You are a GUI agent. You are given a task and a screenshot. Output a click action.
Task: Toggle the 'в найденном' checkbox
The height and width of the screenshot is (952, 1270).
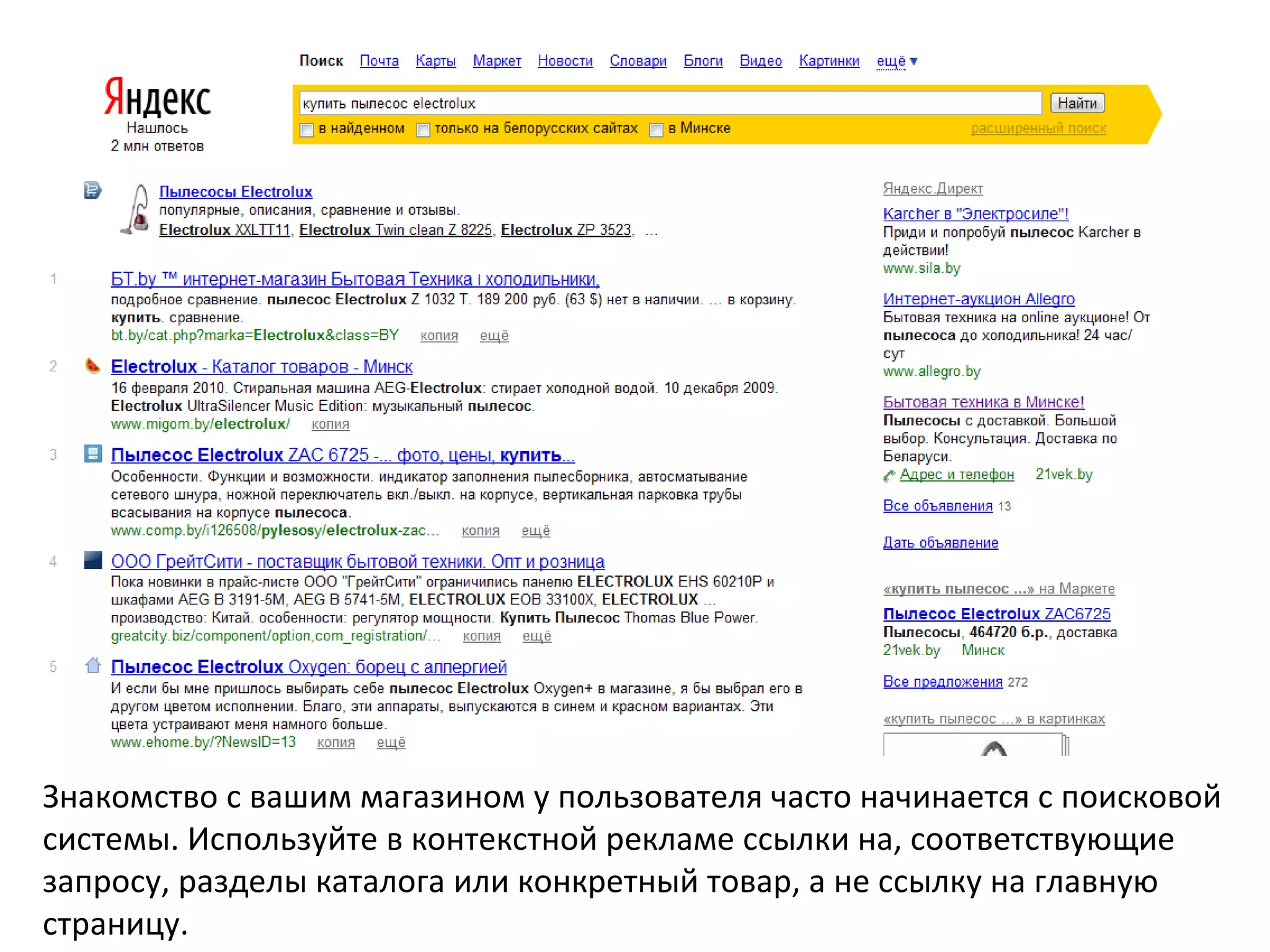306,130
